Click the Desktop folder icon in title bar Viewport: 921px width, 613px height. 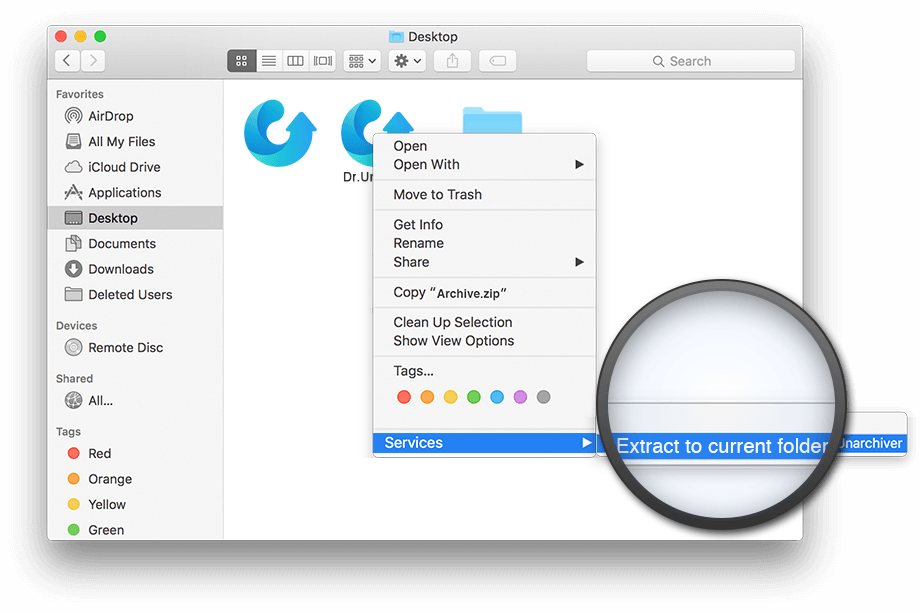(x=396, y=36)
